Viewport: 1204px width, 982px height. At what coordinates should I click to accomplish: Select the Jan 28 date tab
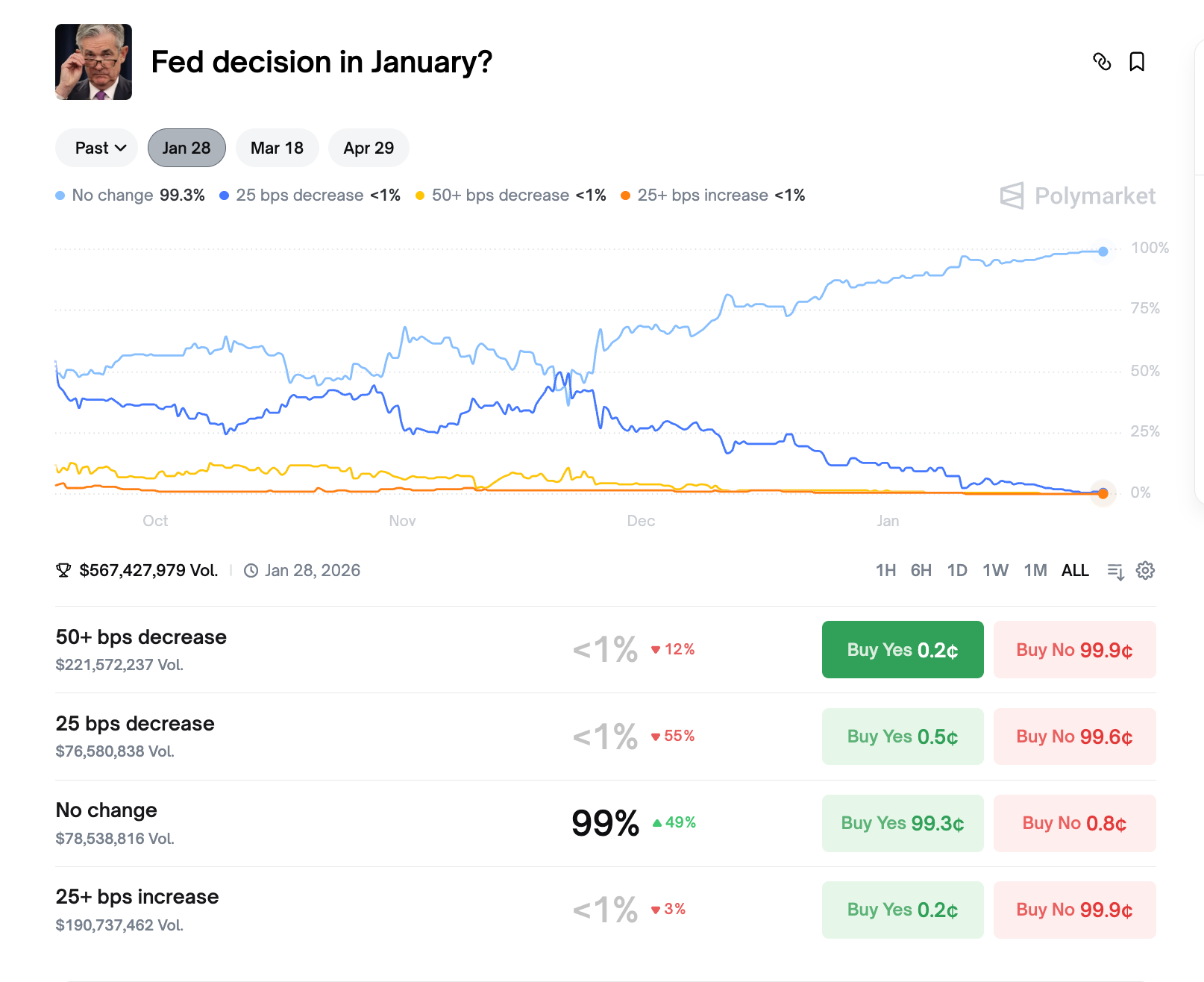pyautogui.click(x=186, y=148)
